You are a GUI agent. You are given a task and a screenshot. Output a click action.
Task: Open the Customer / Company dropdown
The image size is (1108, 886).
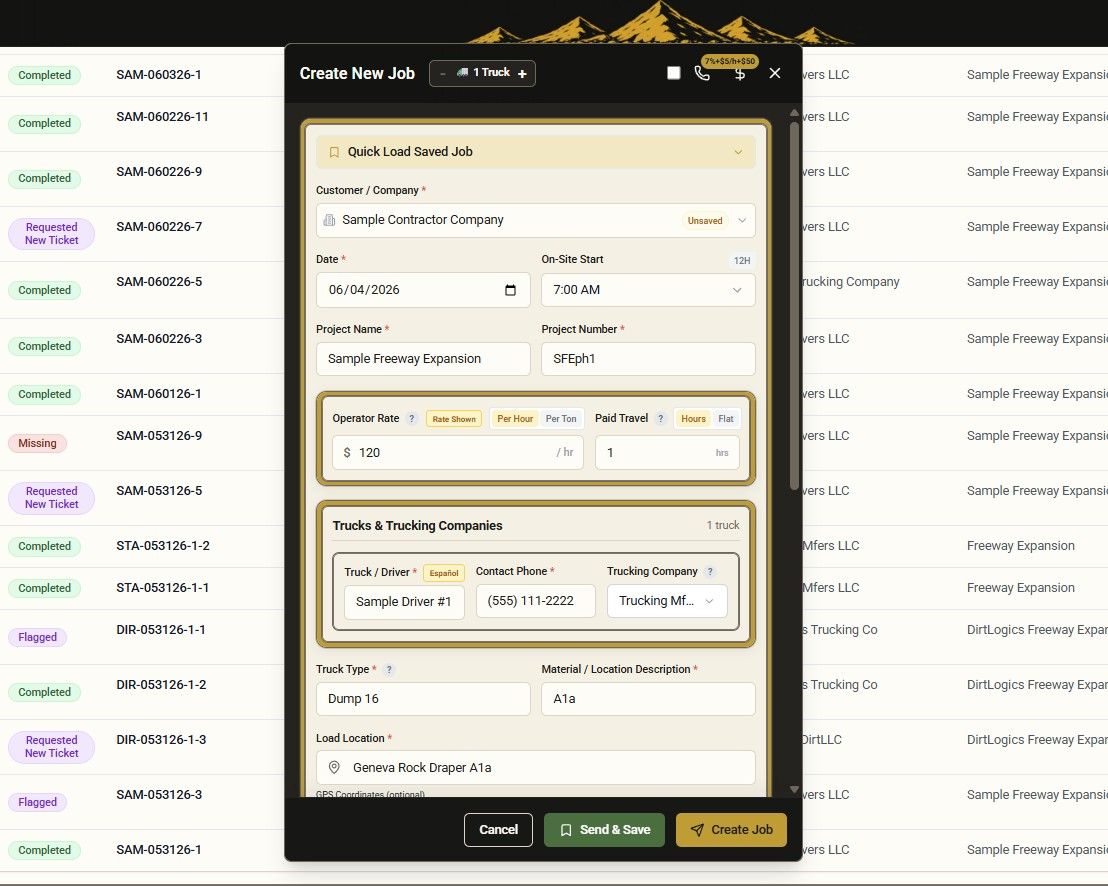(x=742, y=220)
